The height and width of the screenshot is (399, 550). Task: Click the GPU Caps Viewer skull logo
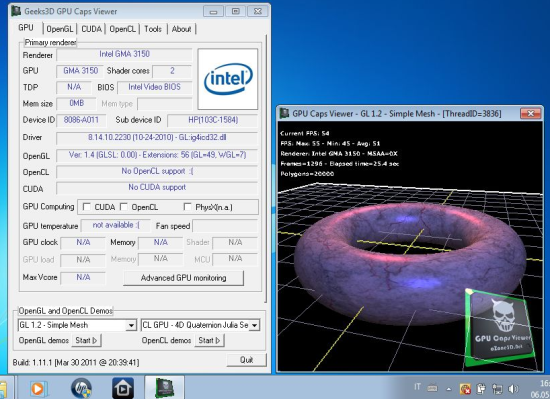pos(501,328)
